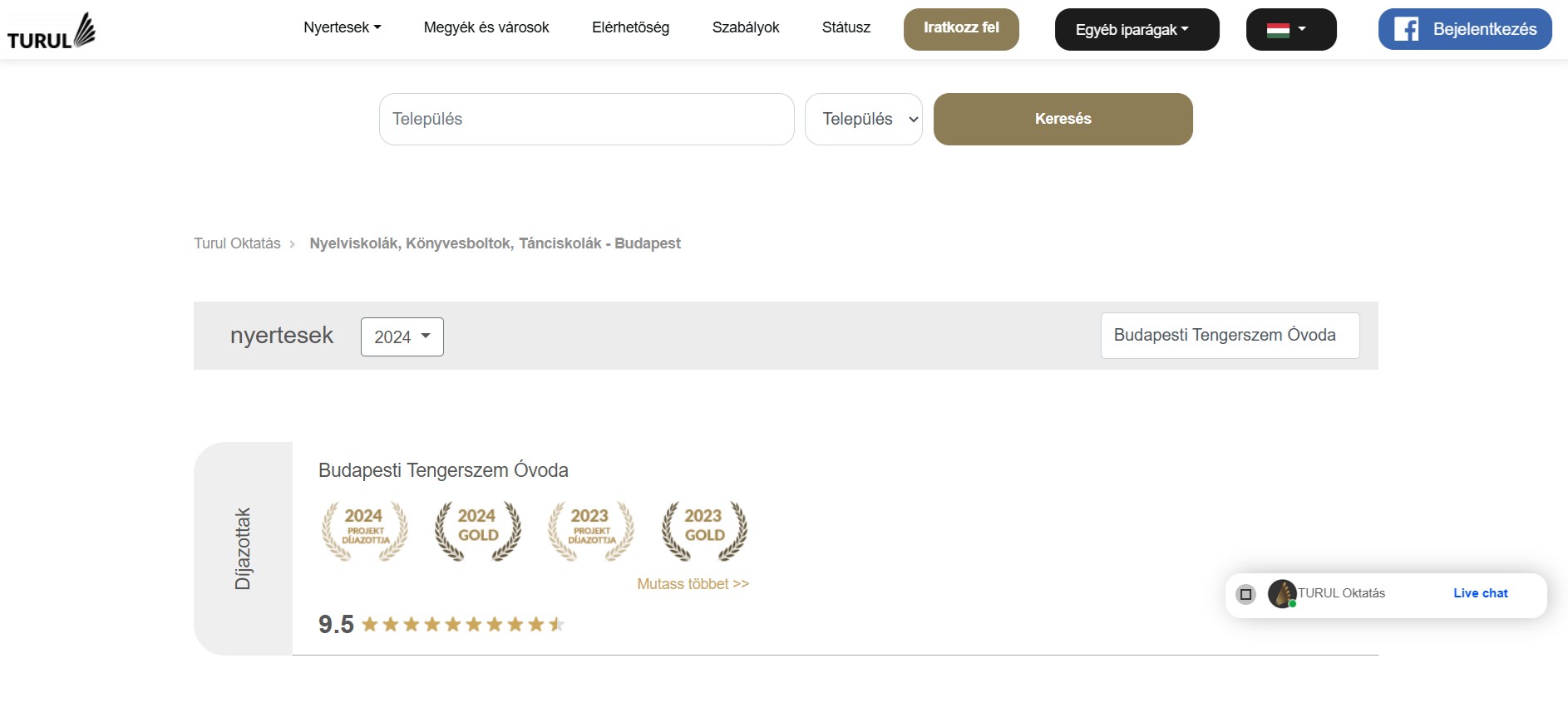The image size is (1568, 722).
Task: Click the chat widget square minimize icon
Action: (1245, 594)
